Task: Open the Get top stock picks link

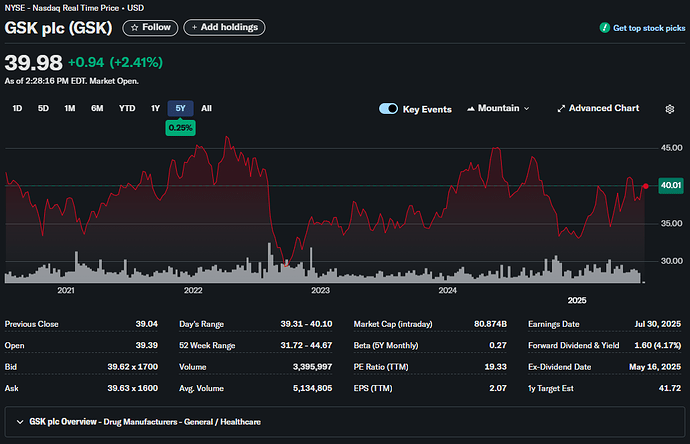Action: click(x=649, y=28)
